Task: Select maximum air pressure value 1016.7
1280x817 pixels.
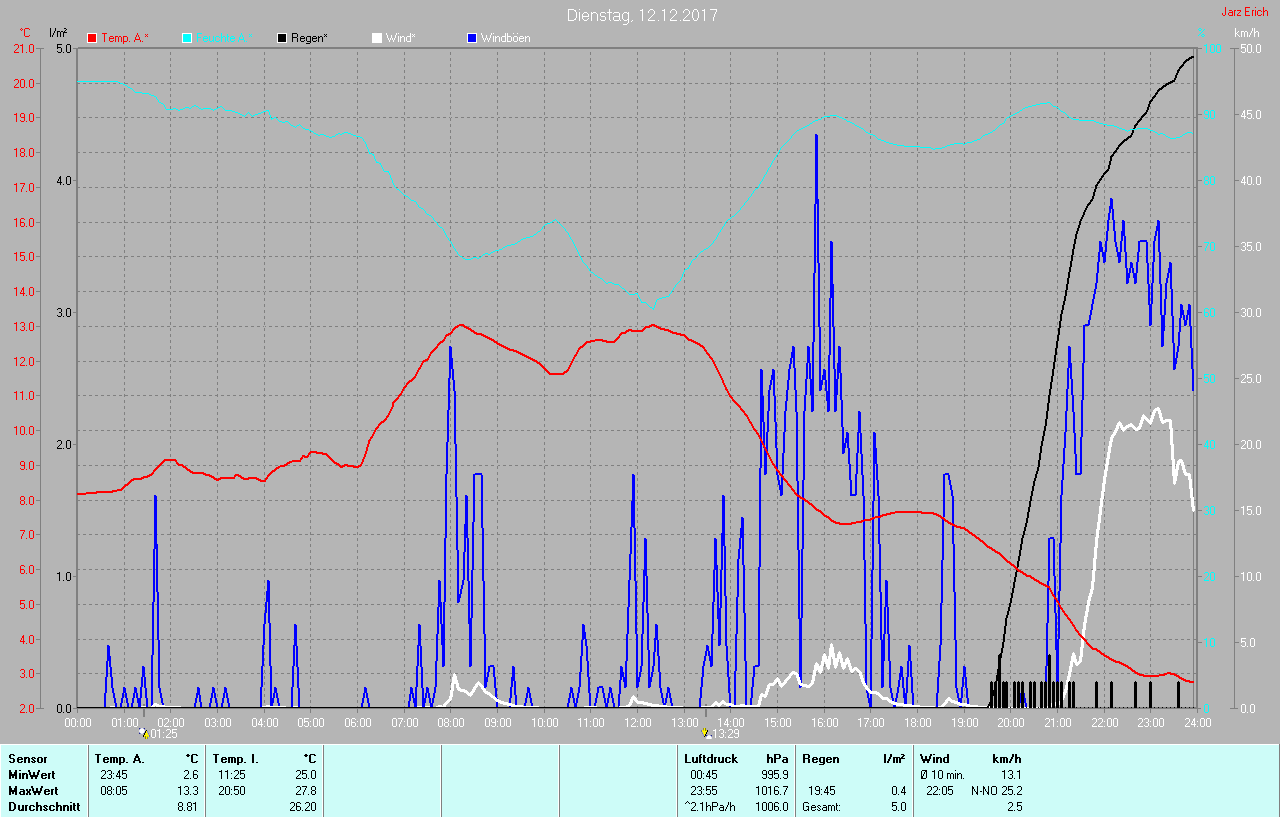Action: (771, 791)
